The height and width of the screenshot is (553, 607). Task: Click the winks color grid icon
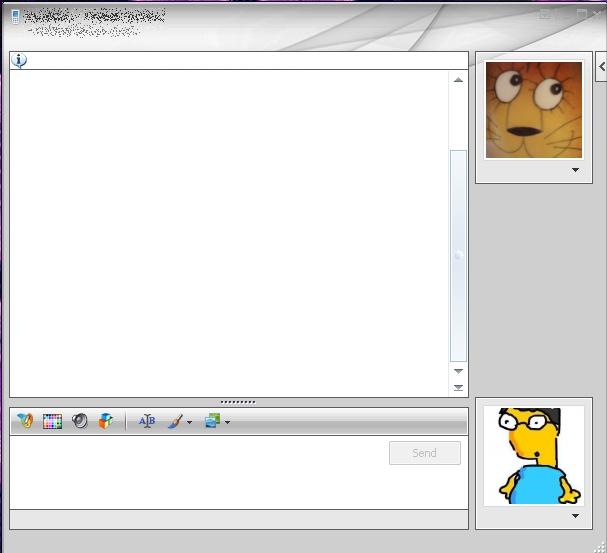[x=52, y=422]
